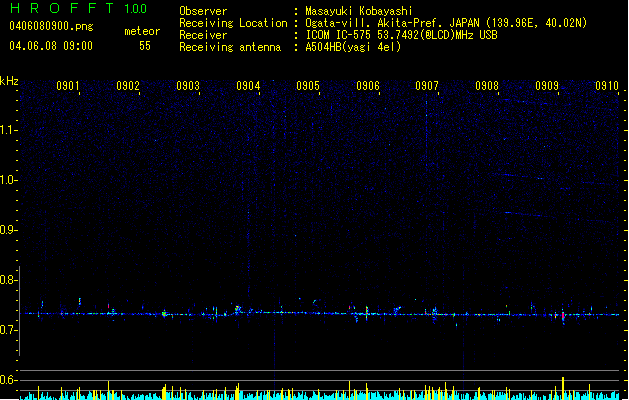The image size is (629, 400).
Task: Click the meteor count 55
Action: (x=145, y=46)
